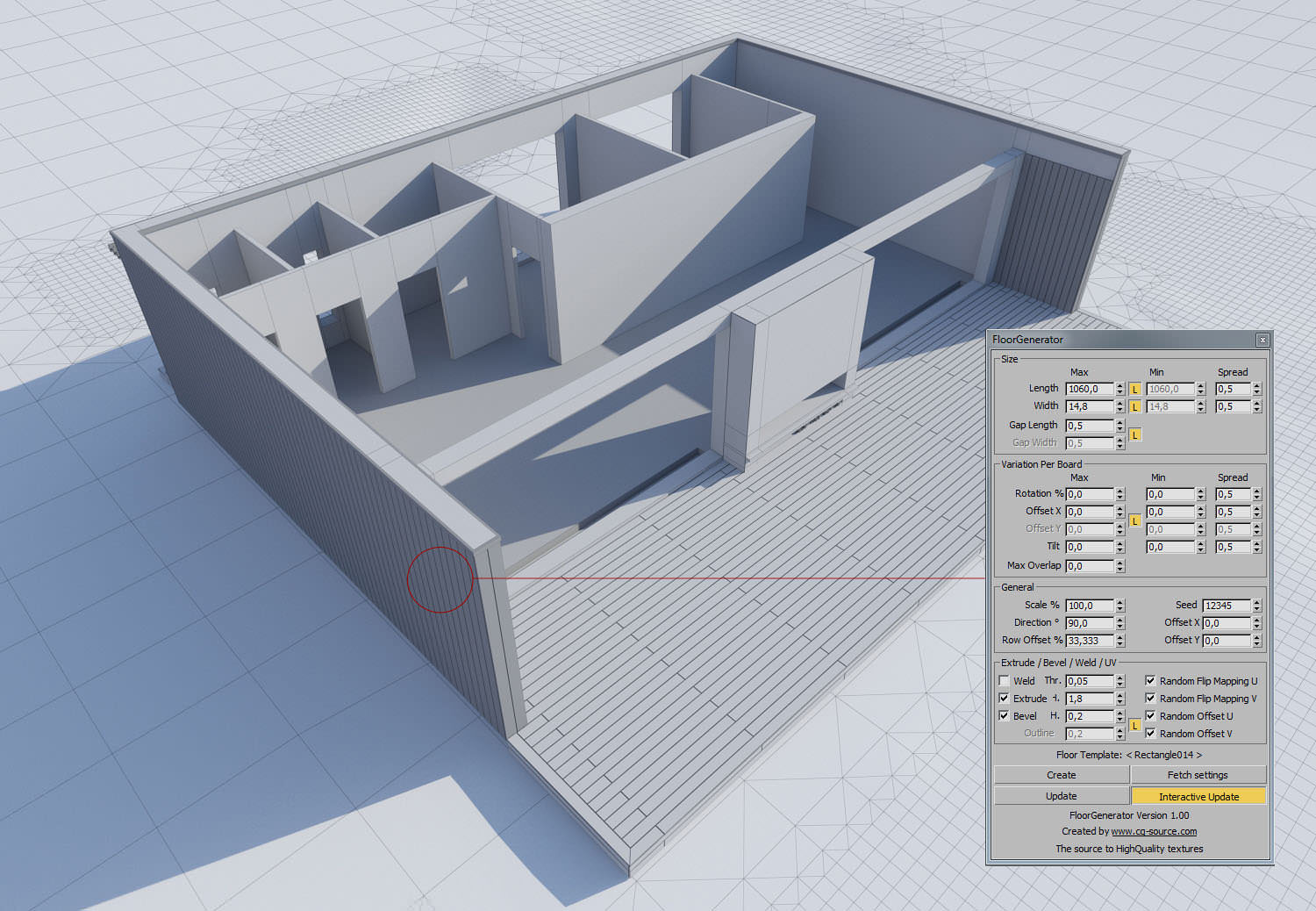1316x911 pixels.
Task: Click the Tilt Spread value field
Action: click(1233, 547)
